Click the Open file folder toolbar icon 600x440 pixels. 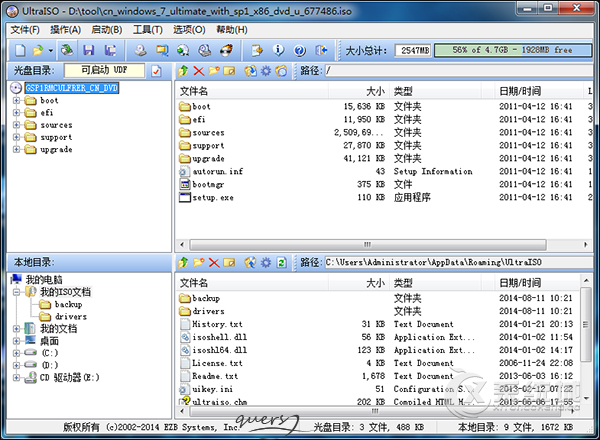tap(38, 50)
